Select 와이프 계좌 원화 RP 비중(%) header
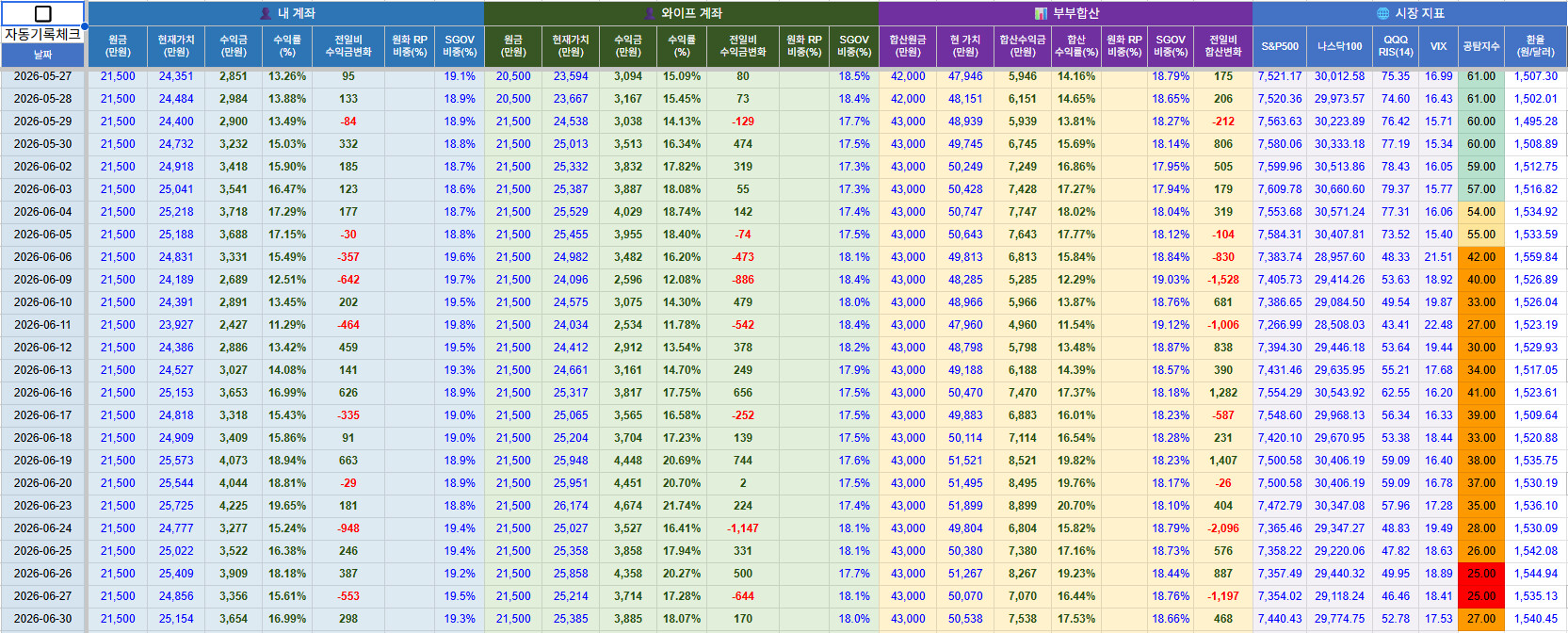 803,46
